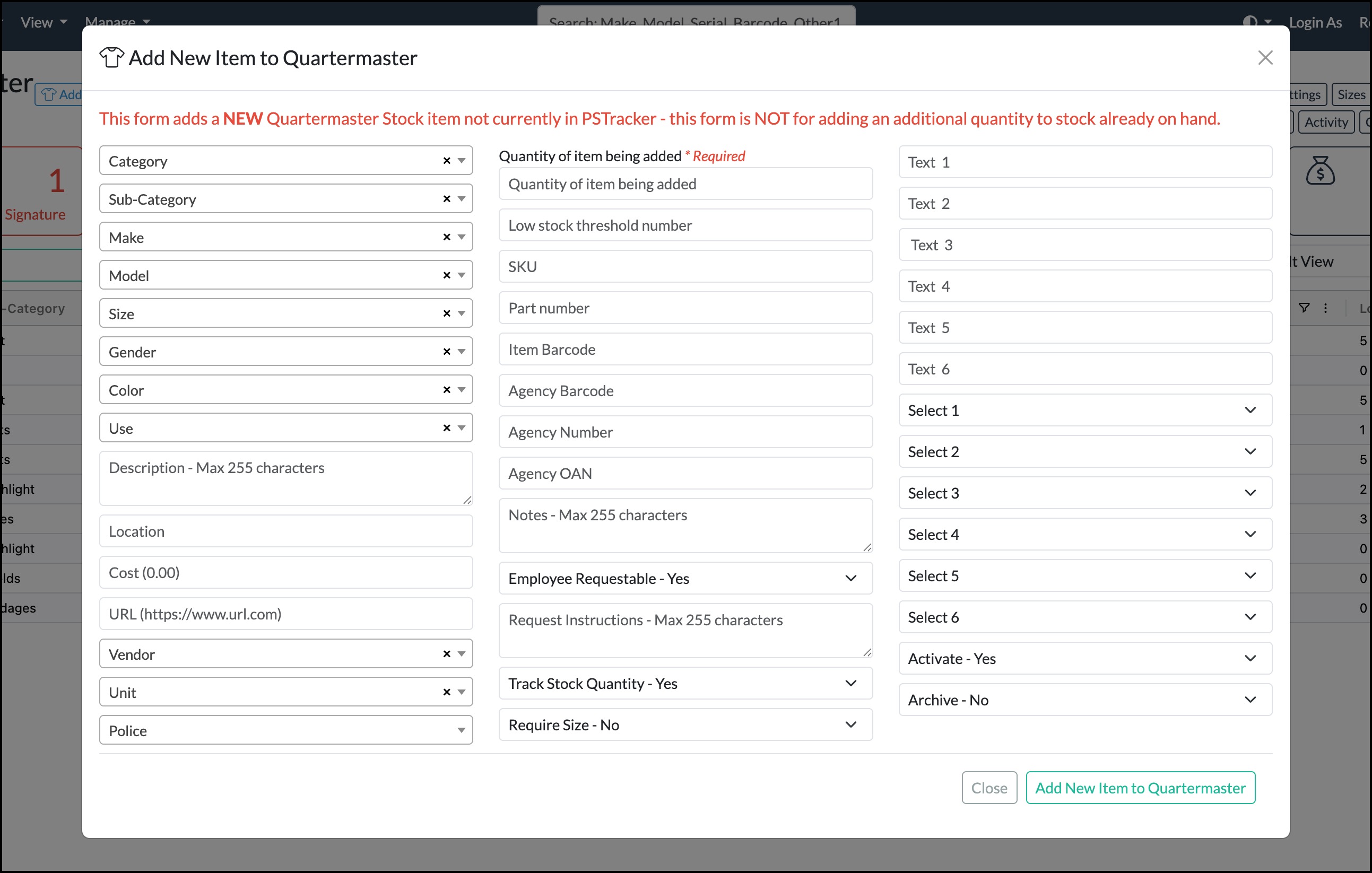Open the Select 6 dropdown
1372x873 pixels.
(1085, 617)
